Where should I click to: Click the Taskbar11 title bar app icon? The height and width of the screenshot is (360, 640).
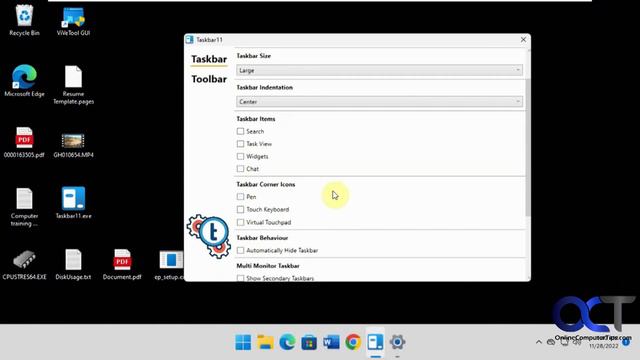pyautogui.click(x=189, y=40)
